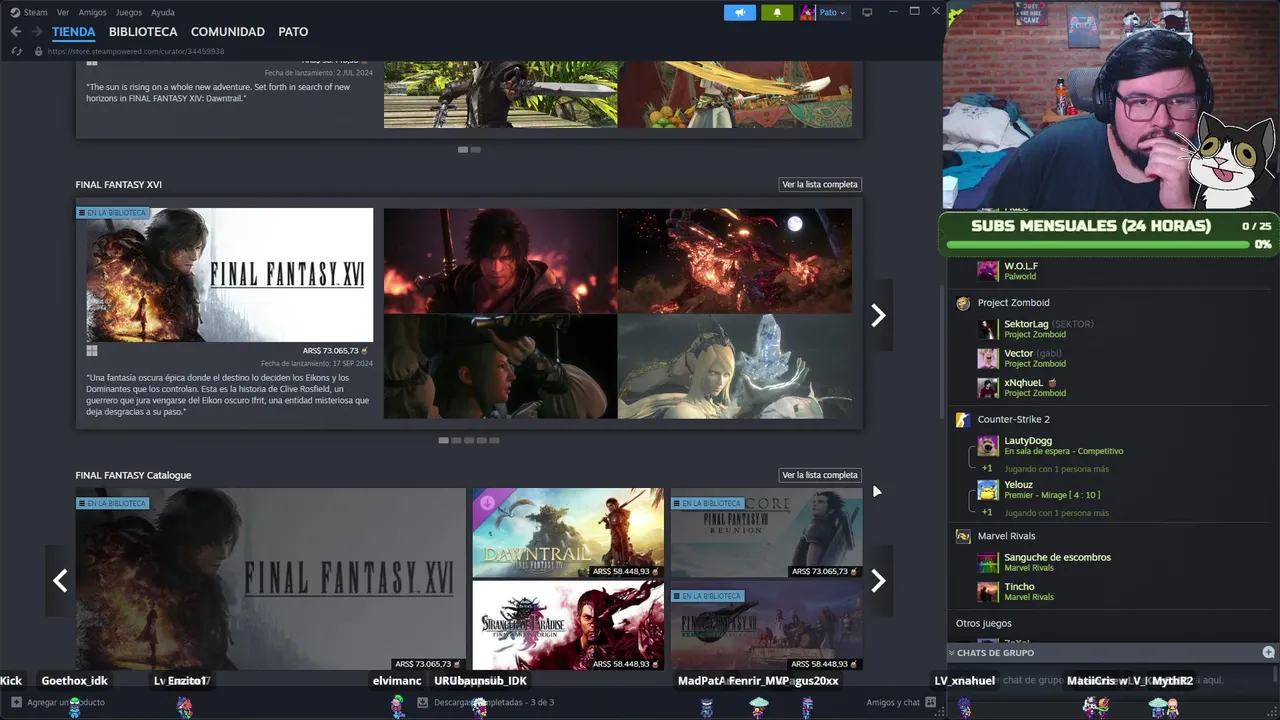Select second page dot of Dawntrail carousel
The width and height of the screenshot is (1280, 720).
point(475,149)
